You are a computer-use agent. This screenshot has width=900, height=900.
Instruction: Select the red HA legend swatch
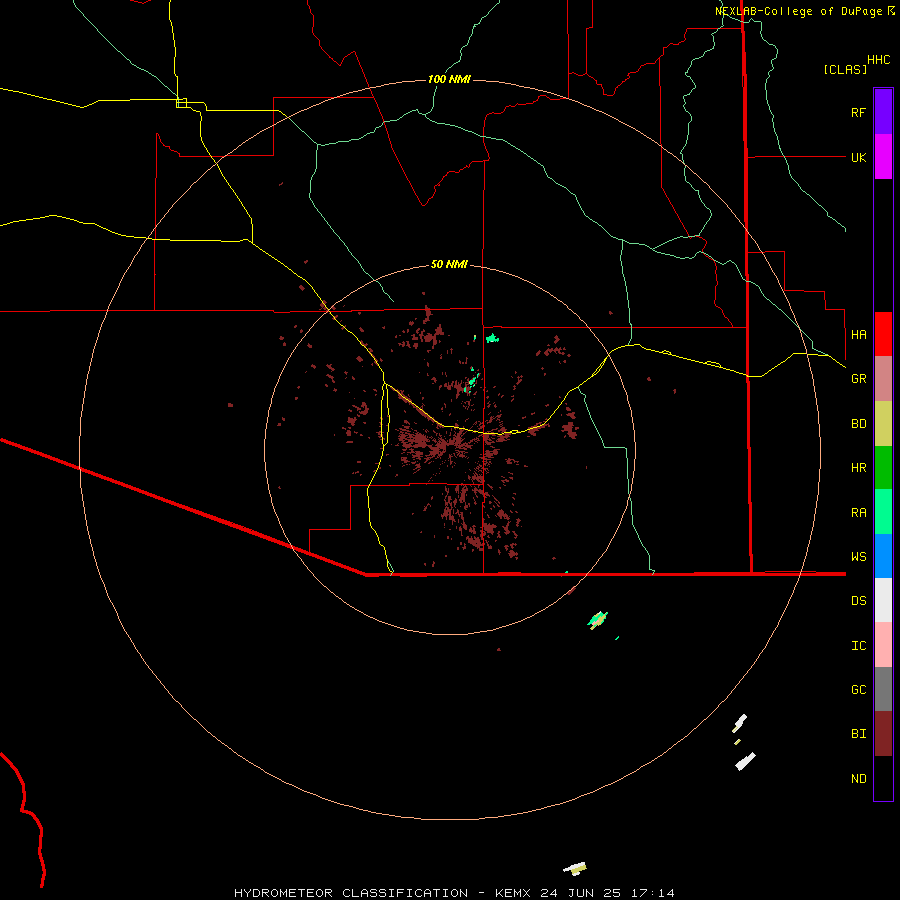(x=883, y=334)
